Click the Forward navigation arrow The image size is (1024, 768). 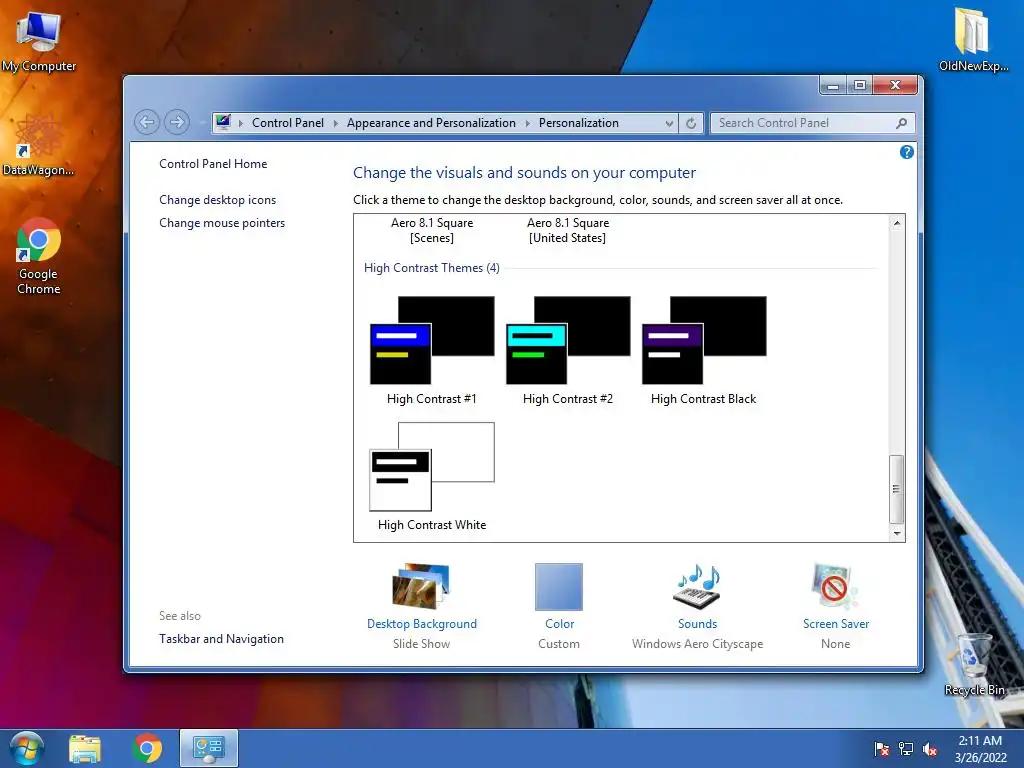tap(177, 122)
